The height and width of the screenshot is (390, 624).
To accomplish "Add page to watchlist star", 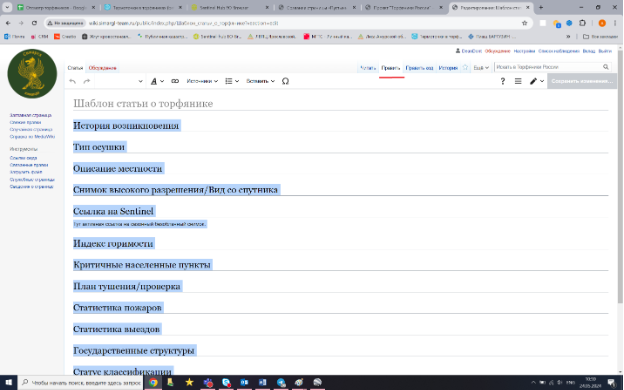I will tap(465, 68).
